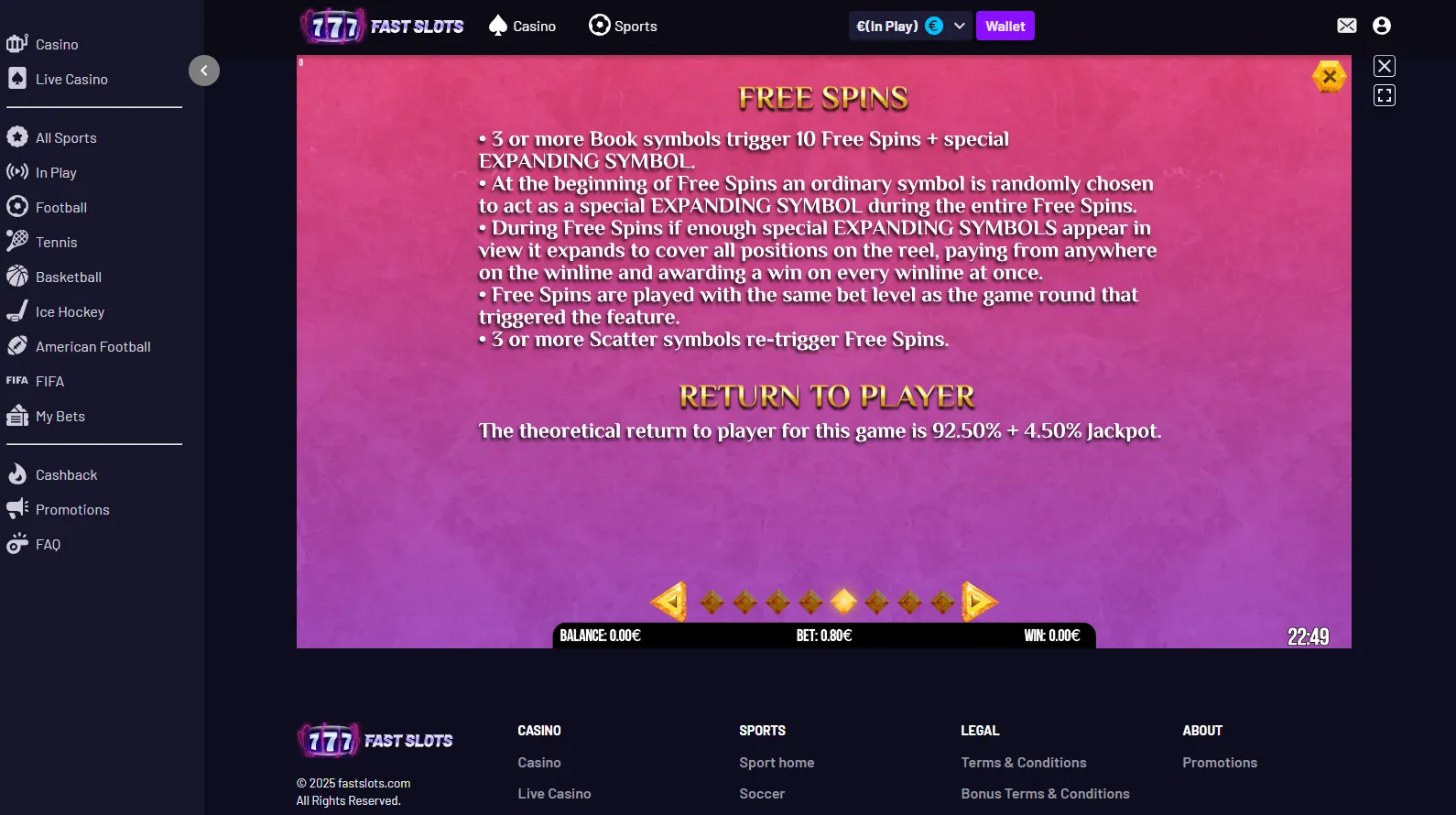
Task: Click the WIN: 0.00€ display
Action: point(1052,636)
